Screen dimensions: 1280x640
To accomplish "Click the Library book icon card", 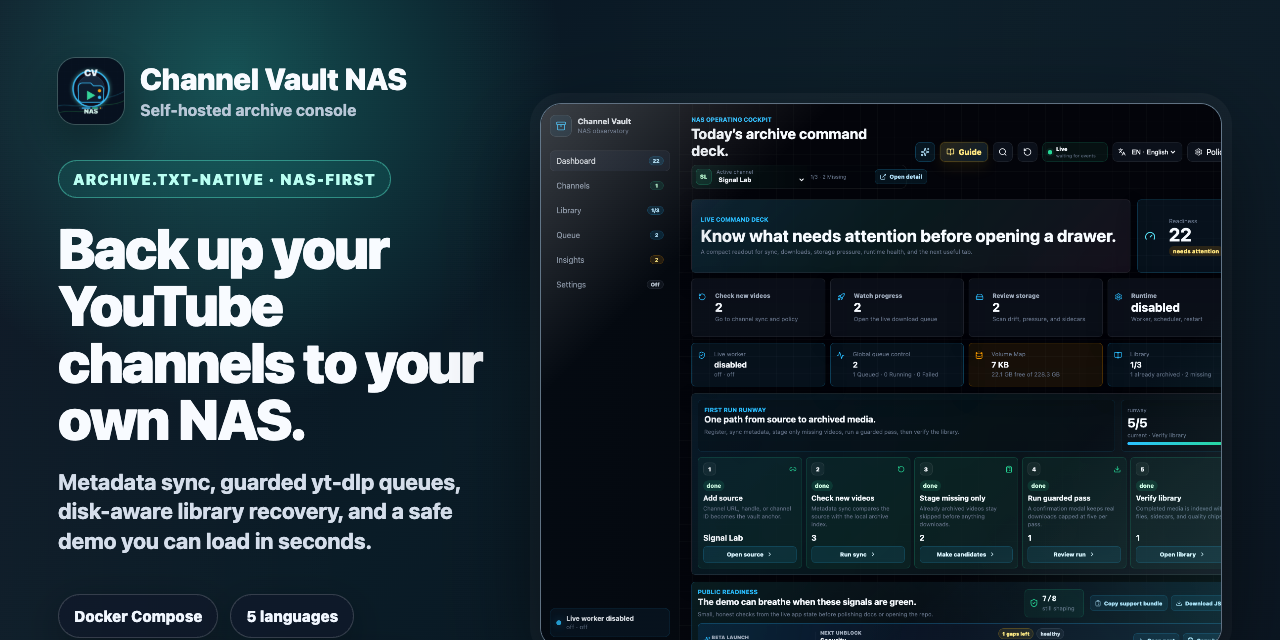I will (1118, 354).
